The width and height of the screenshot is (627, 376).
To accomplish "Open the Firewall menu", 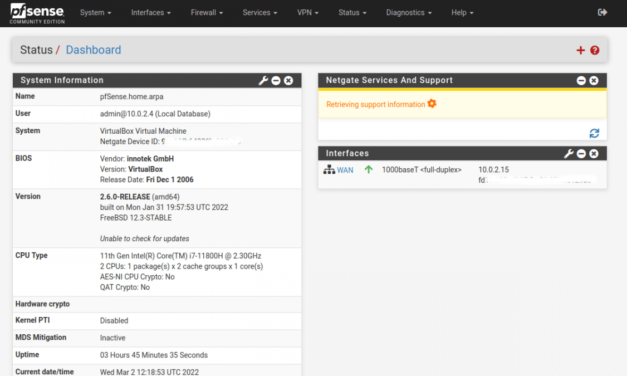I will [x=207, y=13].
